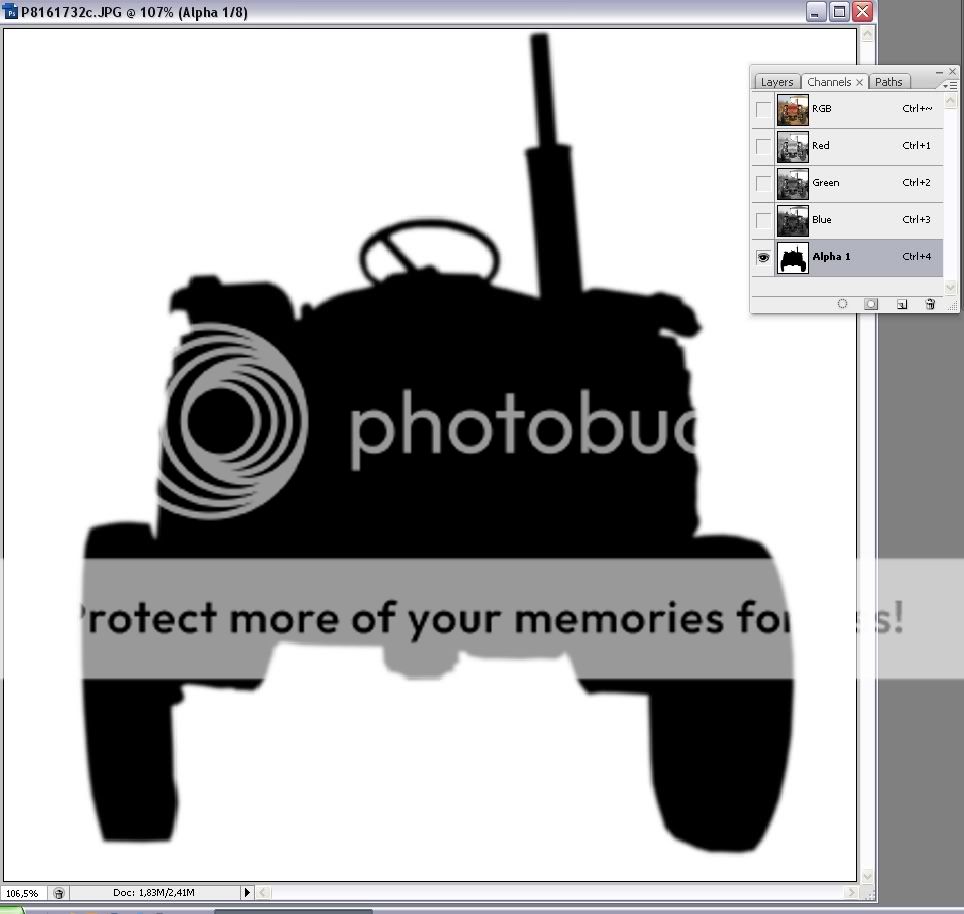The height and width of the screenshot is (914, 964).
Task: Click the status bar icon beside zoom percentage
Action: coord(59,893)
